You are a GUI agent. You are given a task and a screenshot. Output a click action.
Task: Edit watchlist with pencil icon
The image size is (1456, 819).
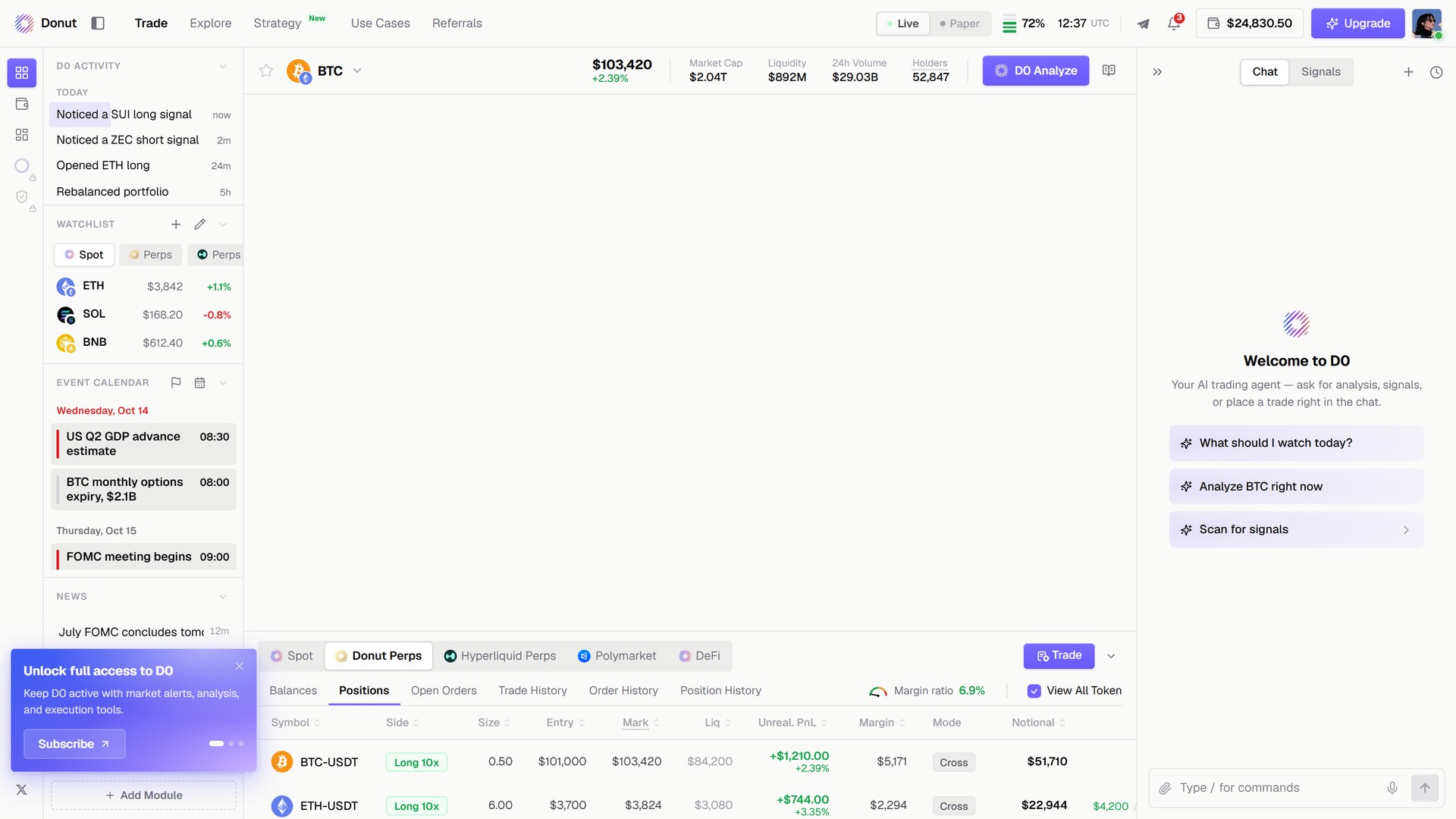[199, 224]
